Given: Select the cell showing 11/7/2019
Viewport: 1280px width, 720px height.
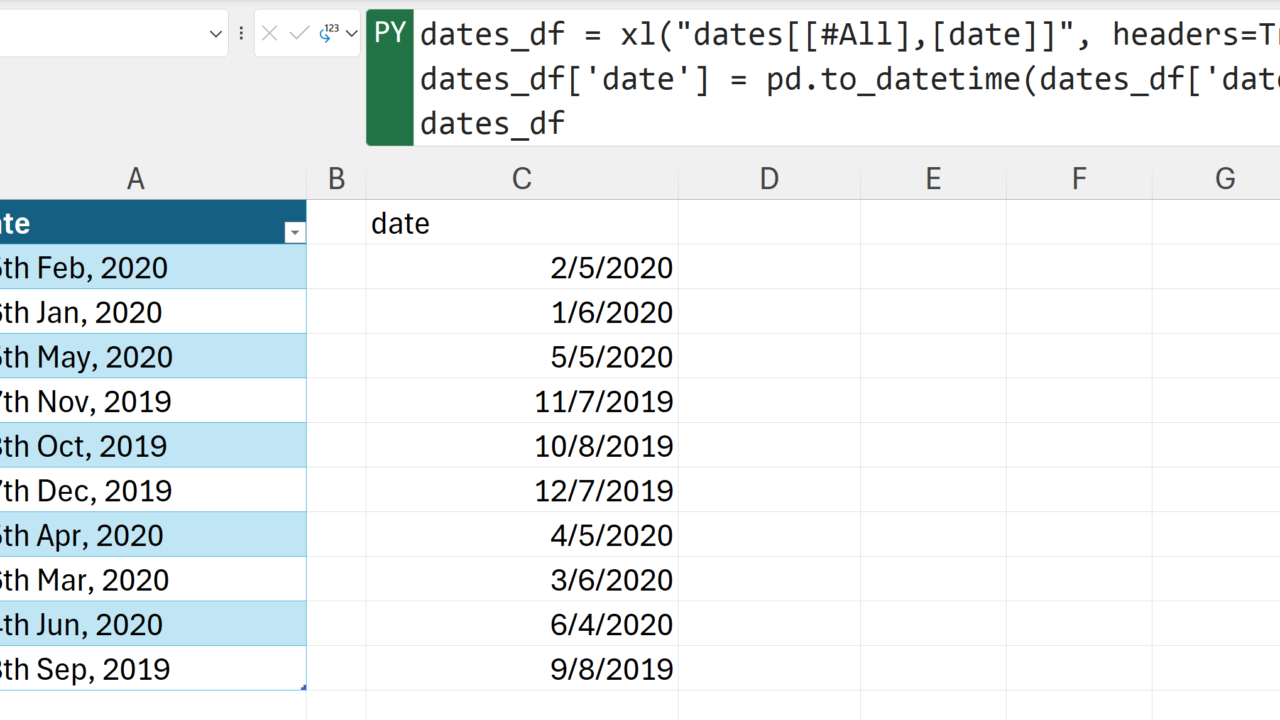Looking at the screenshot, I should [522, 402].
